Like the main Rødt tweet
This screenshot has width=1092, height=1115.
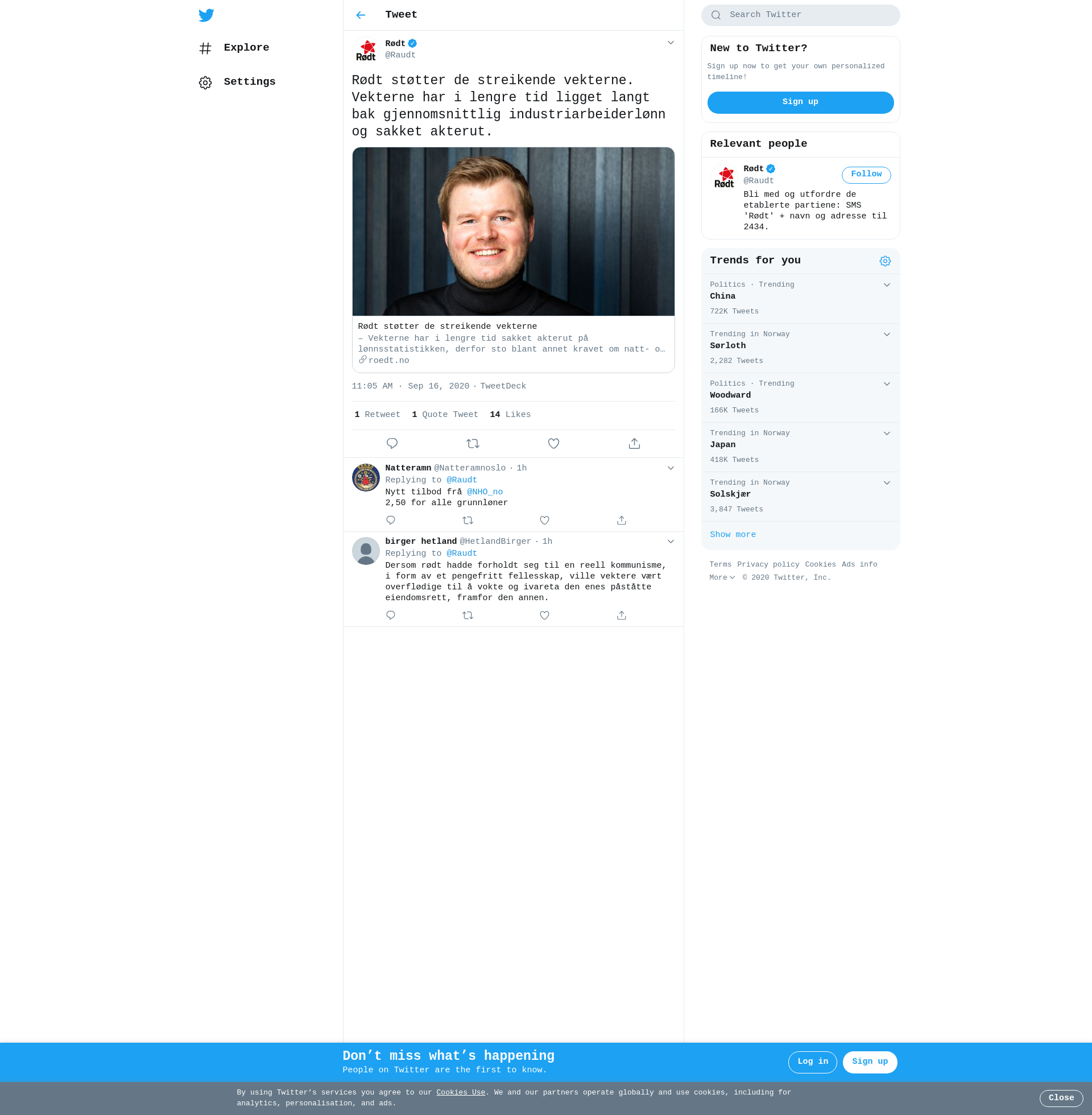553,443
